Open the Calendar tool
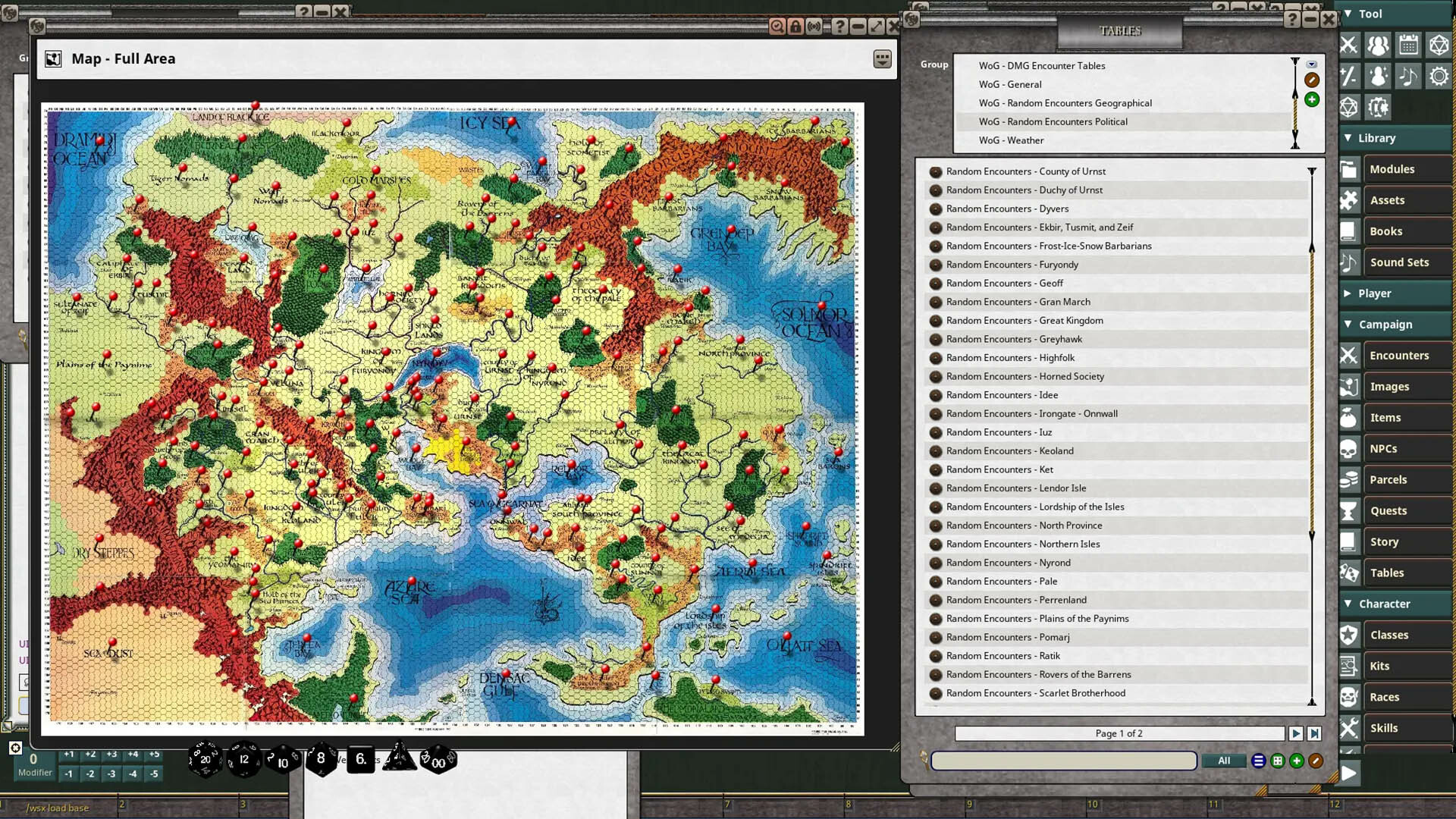The height and width of the screenshot is (819, 1456). [x=1407, y=45]
